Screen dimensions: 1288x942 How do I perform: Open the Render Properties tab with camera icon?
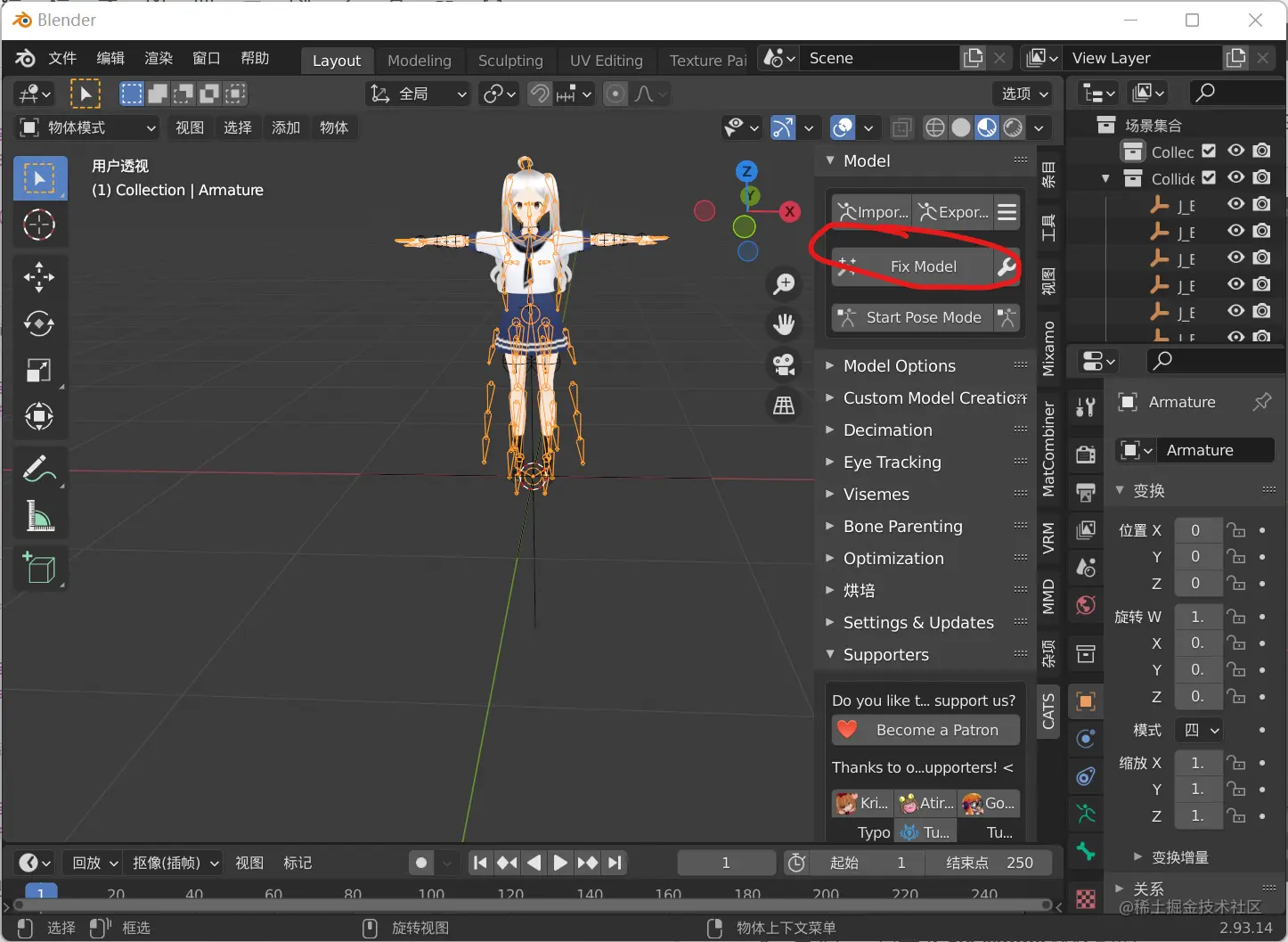pos(1086,455)
